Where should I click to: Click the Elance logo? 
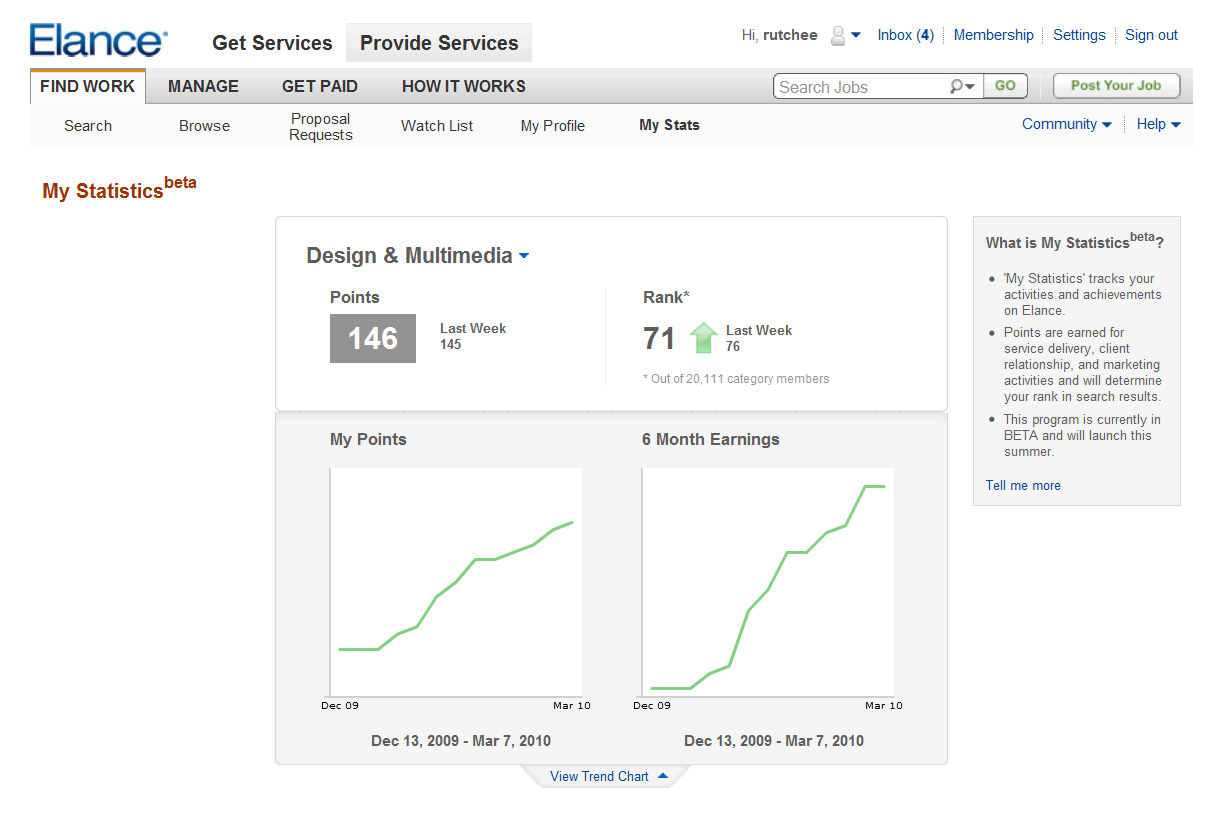(x=98, y=40)
